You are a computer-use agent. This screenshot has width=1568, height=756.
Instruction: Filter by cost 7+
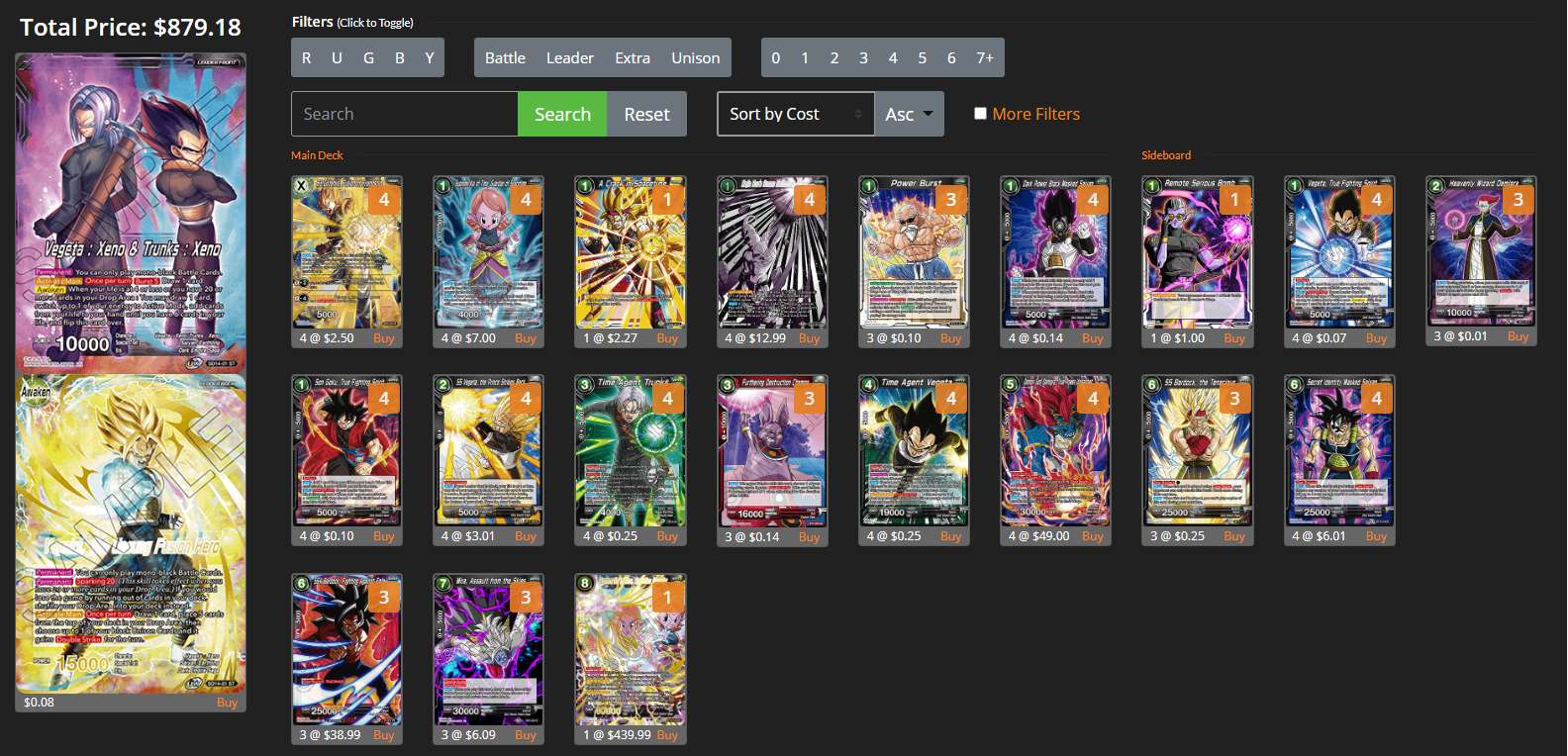pyautogui.click(x=985, y=58)
